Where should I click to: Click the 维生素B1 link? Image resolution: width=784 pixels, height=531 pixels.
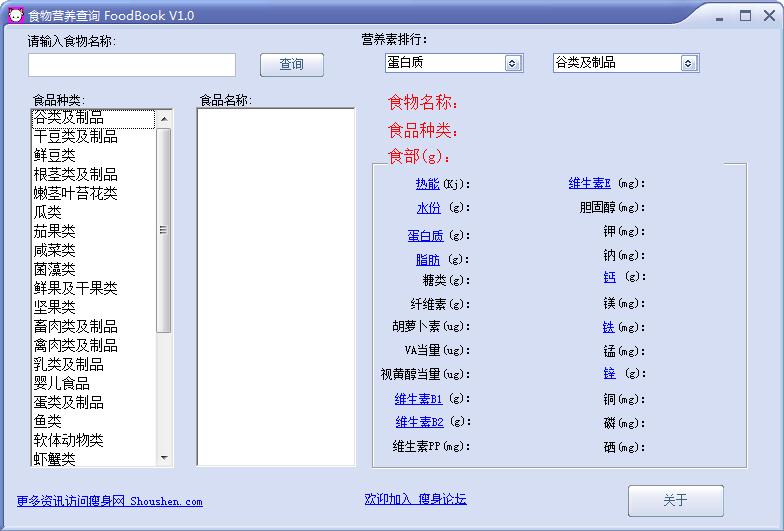click(418, 399)
